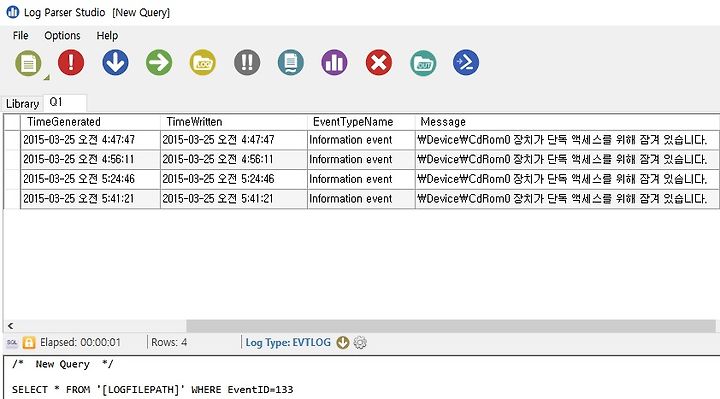
Task: Click the log type down-arrow icon
Action: point(343,343)
